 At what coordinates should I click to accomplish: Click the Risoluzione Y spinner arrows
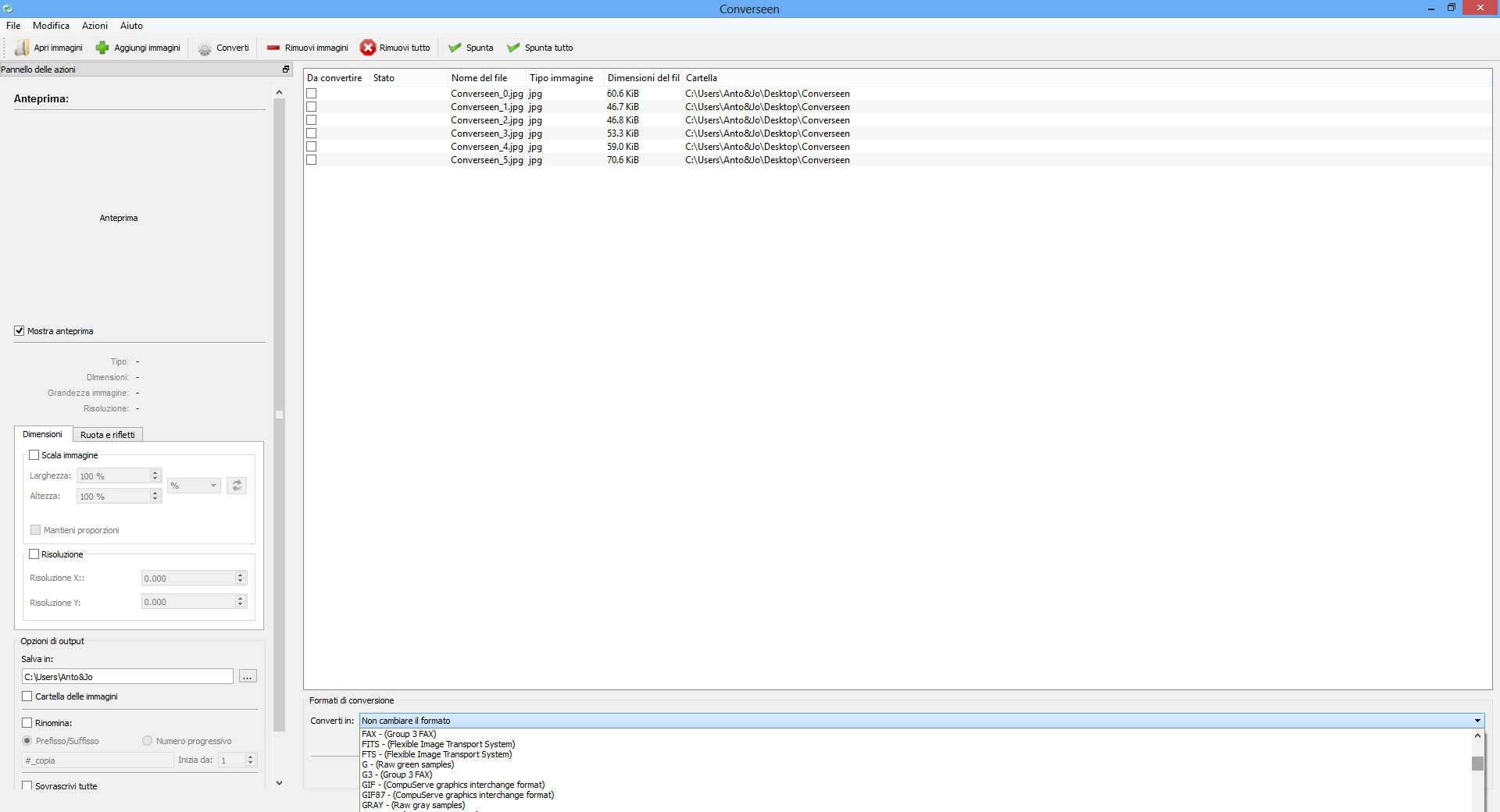coord(241,601)
